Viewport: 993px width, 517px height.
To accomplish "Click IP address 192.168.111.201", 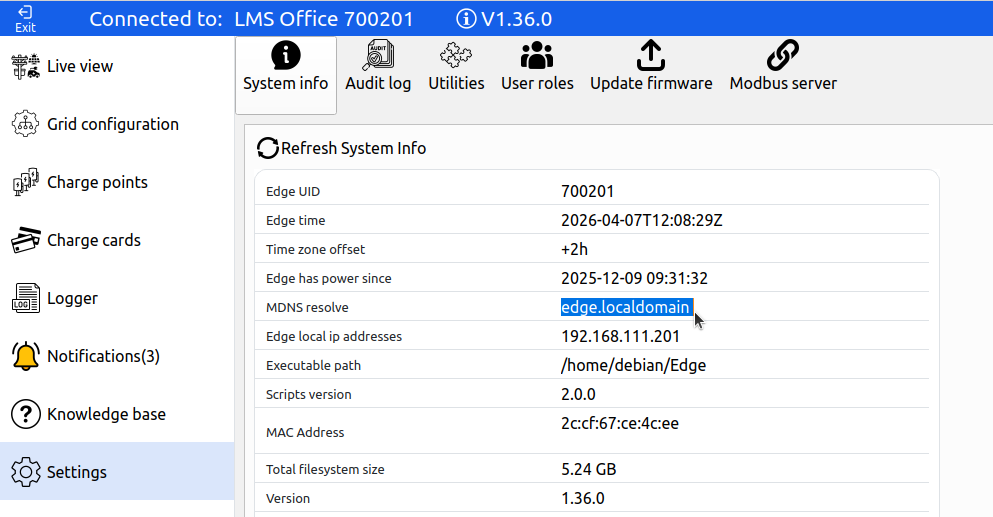I will tap(620, 336).
